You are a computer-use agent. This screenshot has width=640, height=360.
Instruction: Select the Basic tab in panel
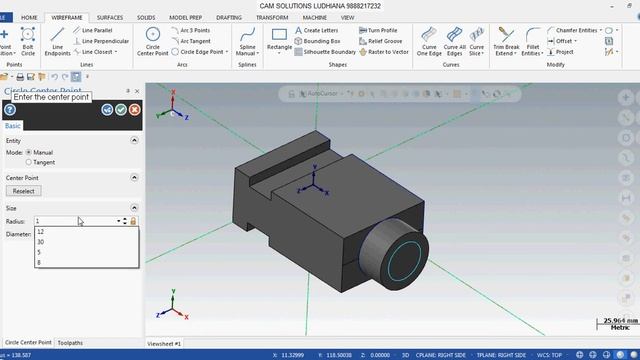[x=12, y=126]
